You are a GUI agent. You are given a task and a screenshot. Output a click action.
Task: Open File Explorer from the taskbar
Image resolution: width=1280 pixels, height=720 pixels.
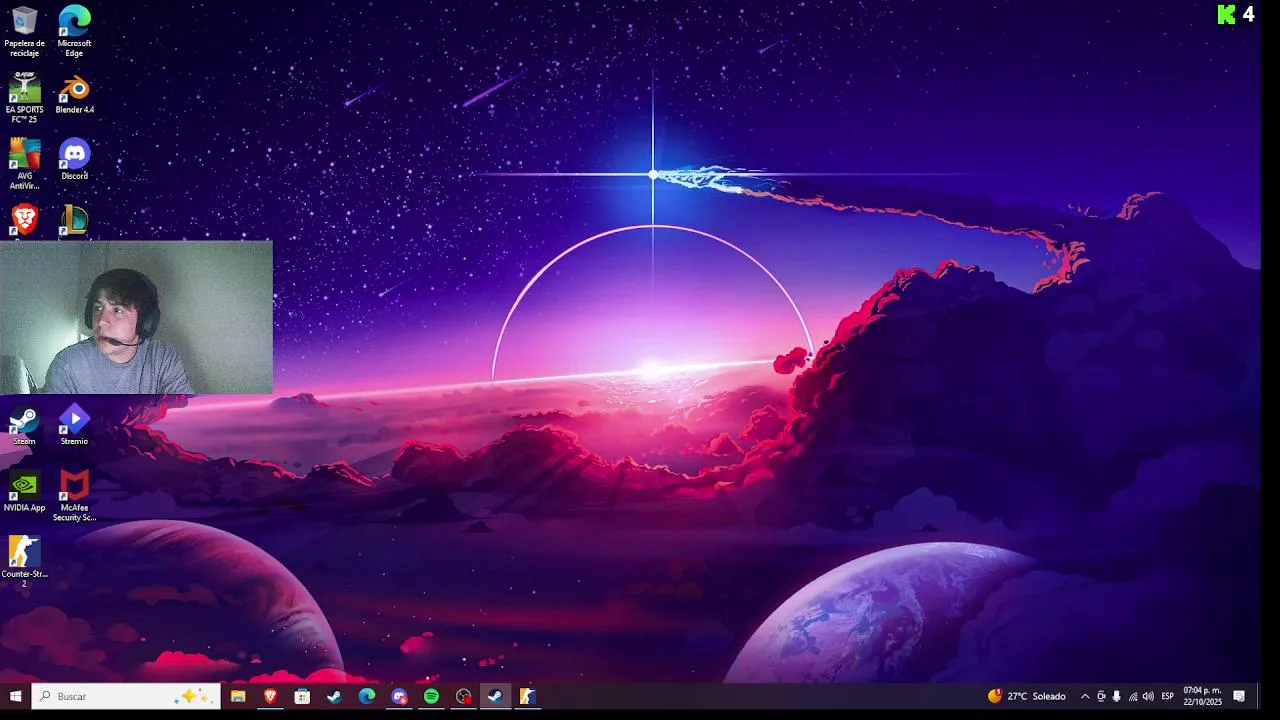pyautogui.click(x=238, y=696)
